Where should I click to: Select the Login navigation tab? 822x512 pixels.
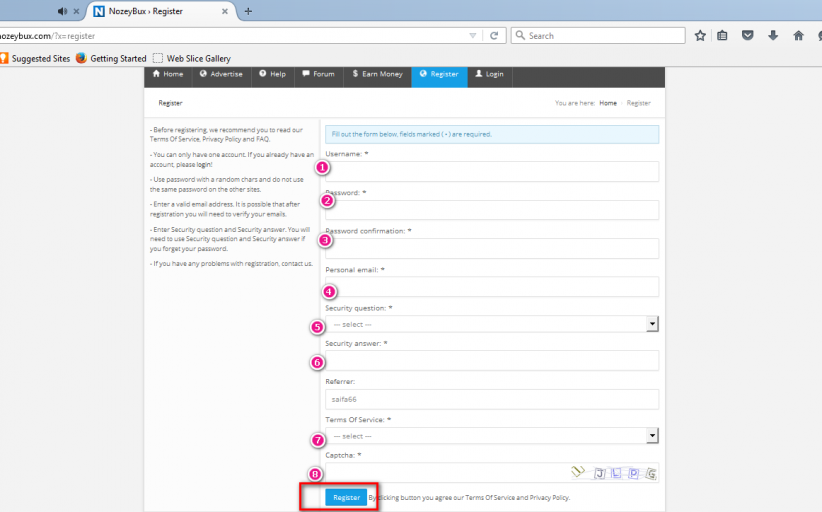(x=489, y=74)
